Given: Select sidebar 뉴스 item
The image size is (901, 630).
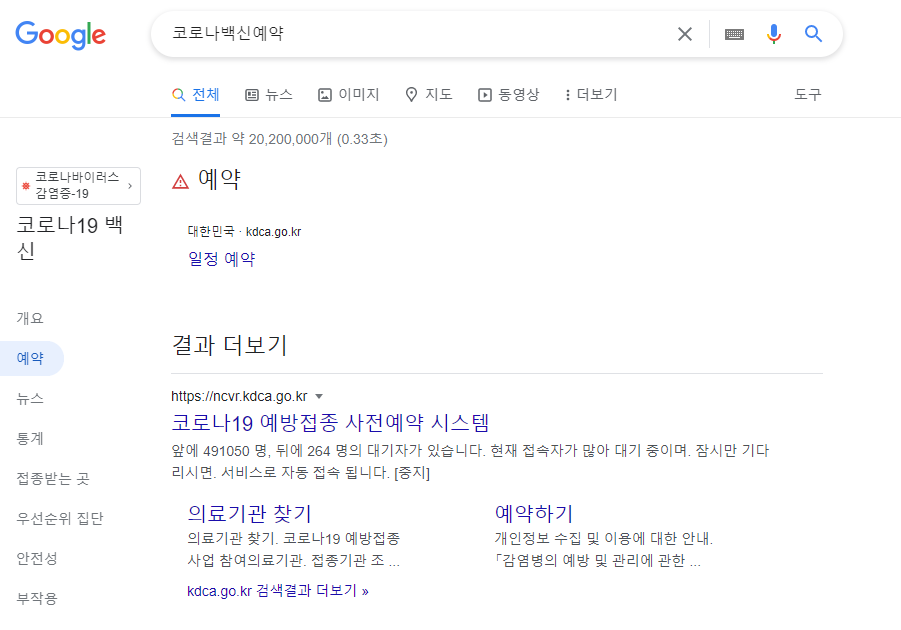Looking at the screenshot, I should coord(30,398).
